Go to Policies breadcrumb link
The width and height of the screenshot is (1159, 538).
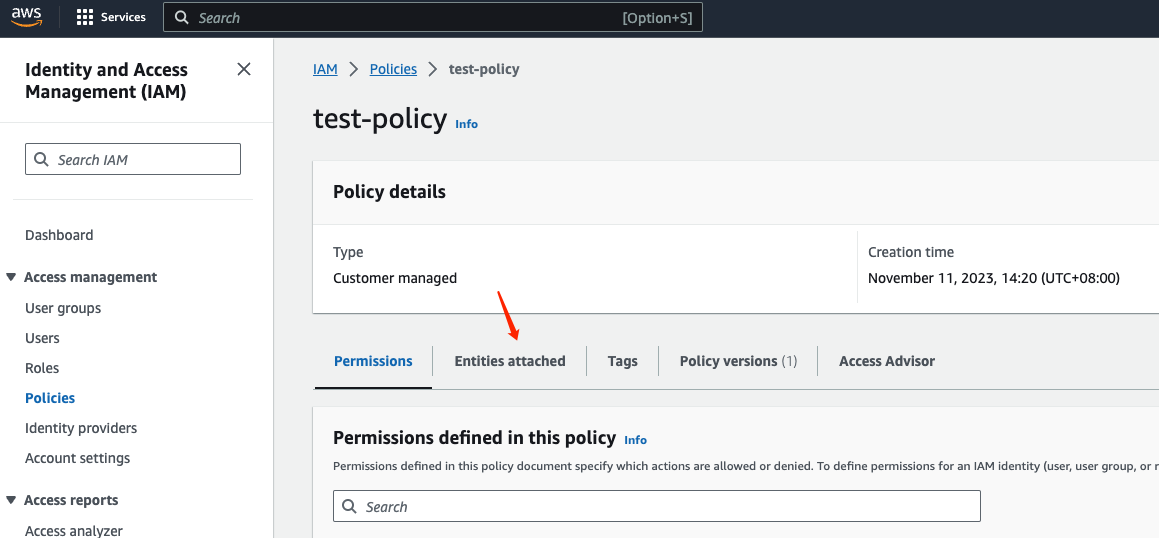pyautogui.click(x=393, y=69)
